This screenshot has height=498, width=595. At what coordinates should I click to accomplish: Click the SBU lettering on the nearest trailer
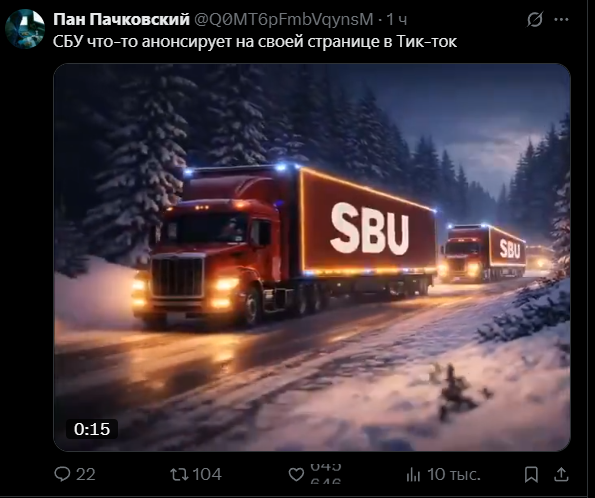(370, 229)
